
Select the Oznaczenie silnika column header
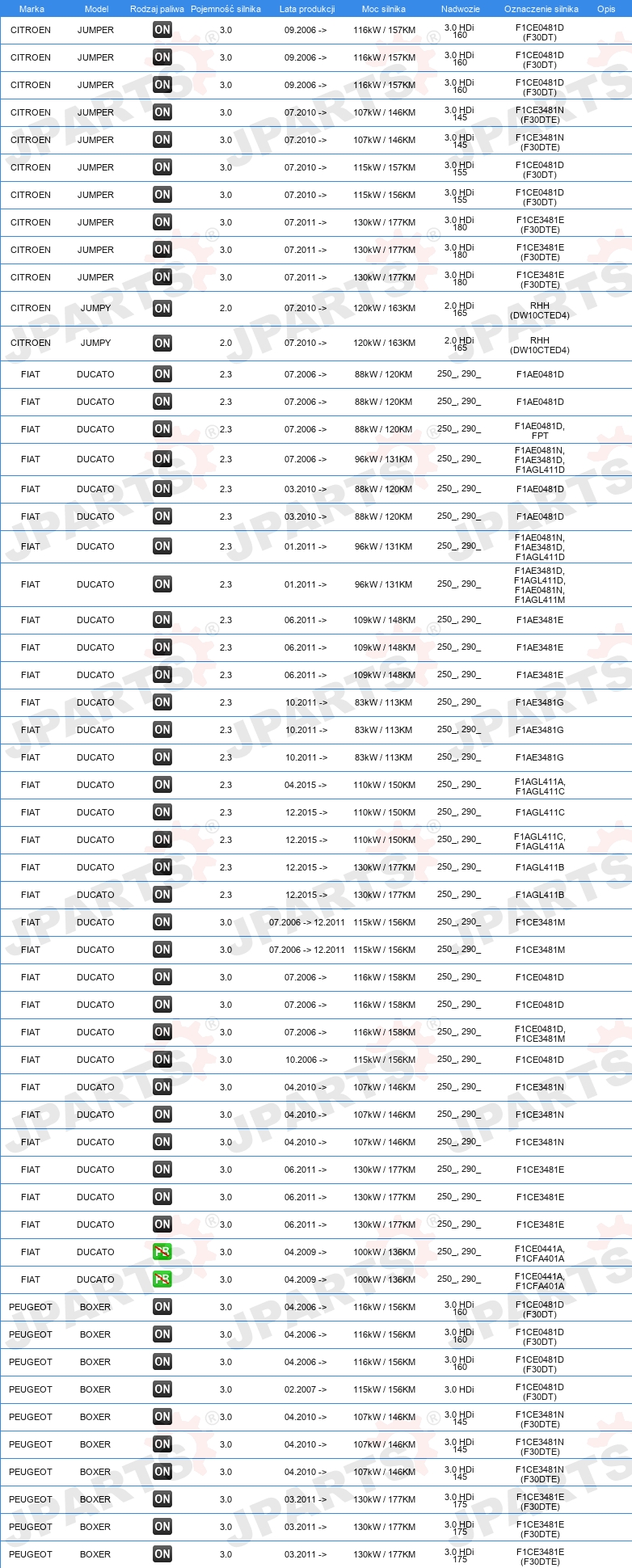(541, 9)
